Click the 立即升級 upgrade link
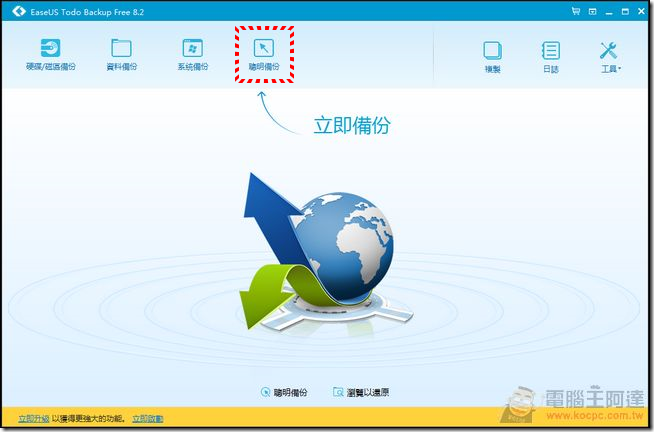 click(x=34, y=418)
